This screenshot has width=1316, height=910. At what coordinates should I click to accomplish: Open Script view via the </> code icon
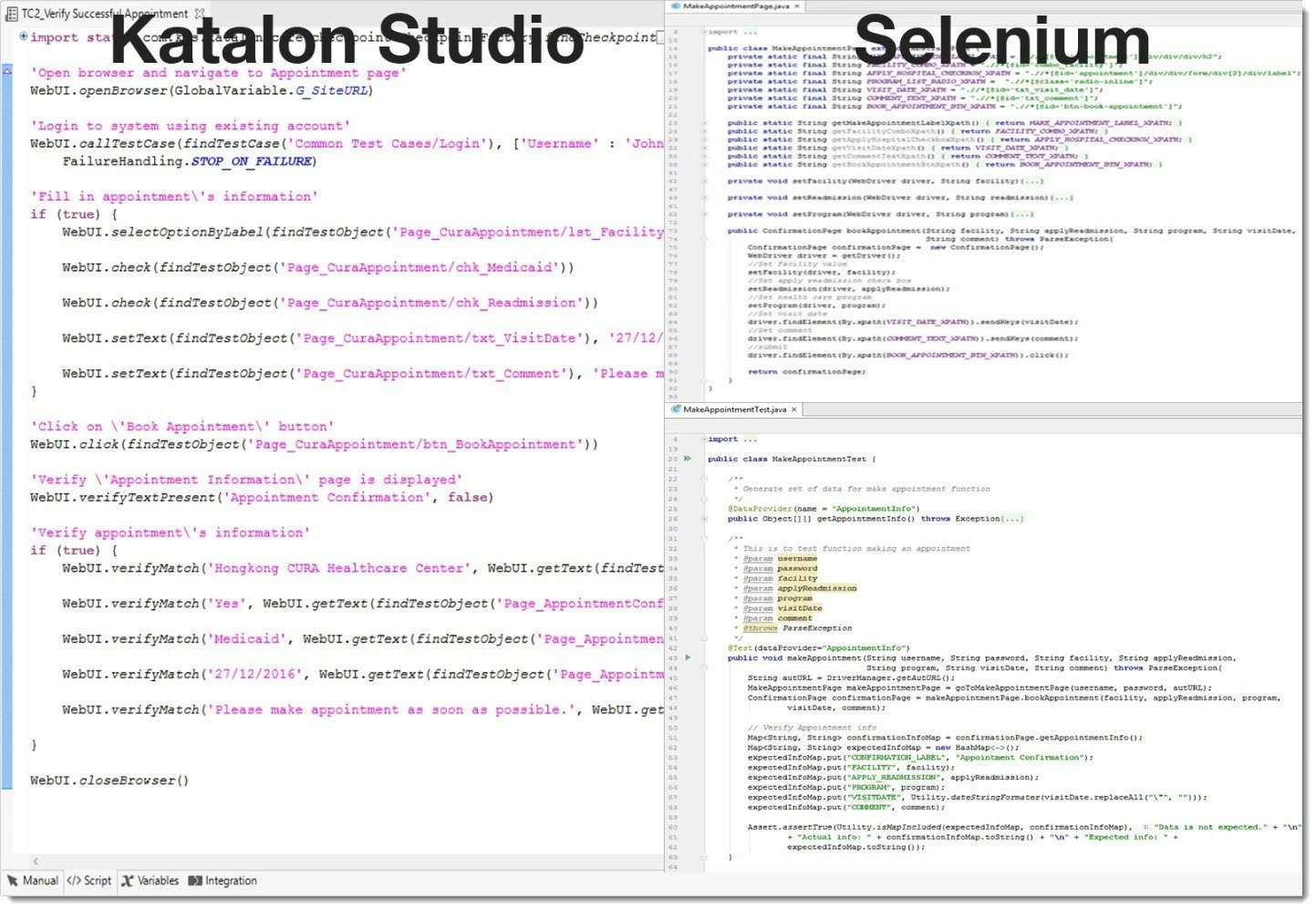[74, 881]
